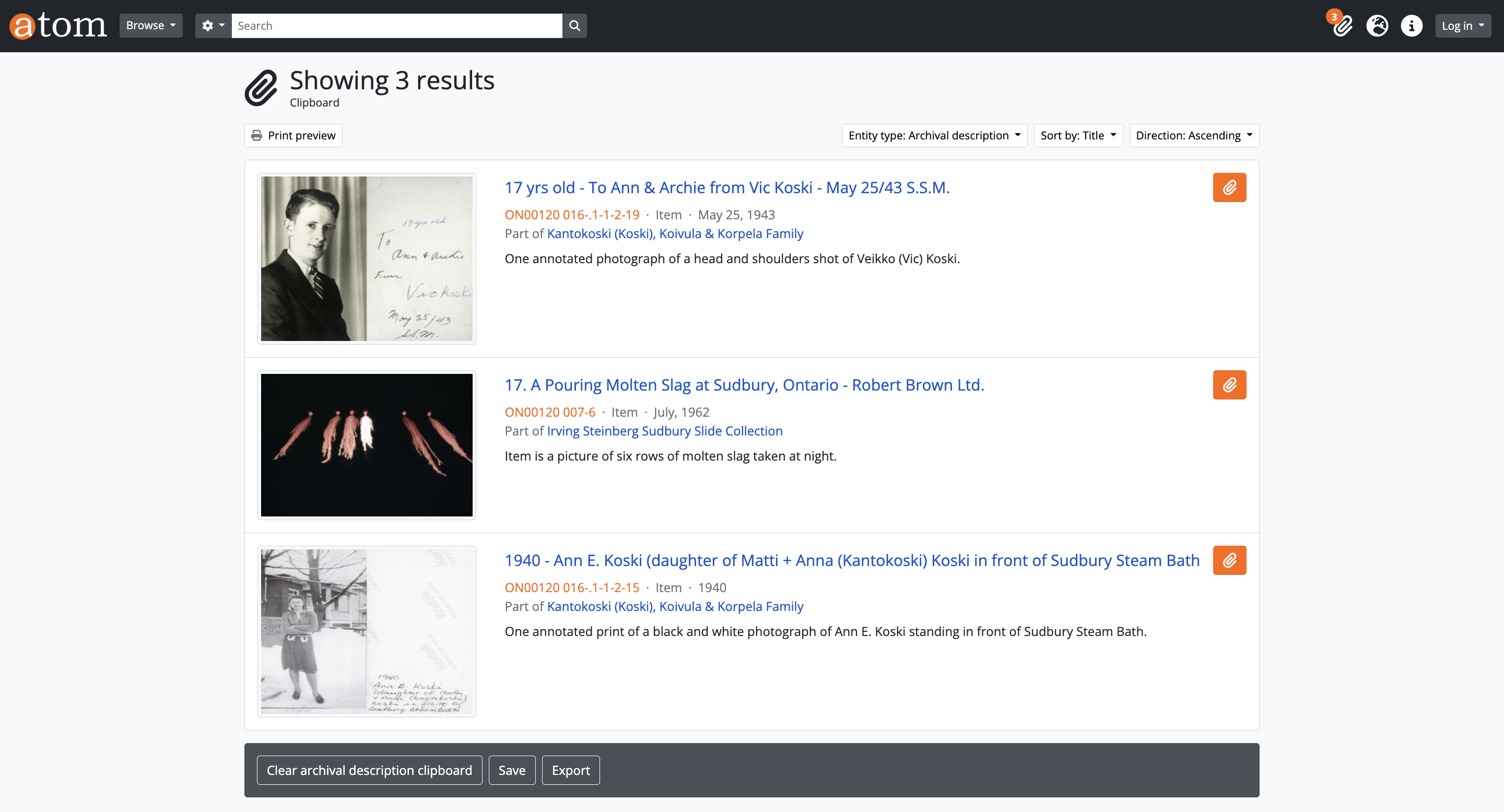
Task: Expand the Entity type dropdown
Action: click(x=934, y=135)
